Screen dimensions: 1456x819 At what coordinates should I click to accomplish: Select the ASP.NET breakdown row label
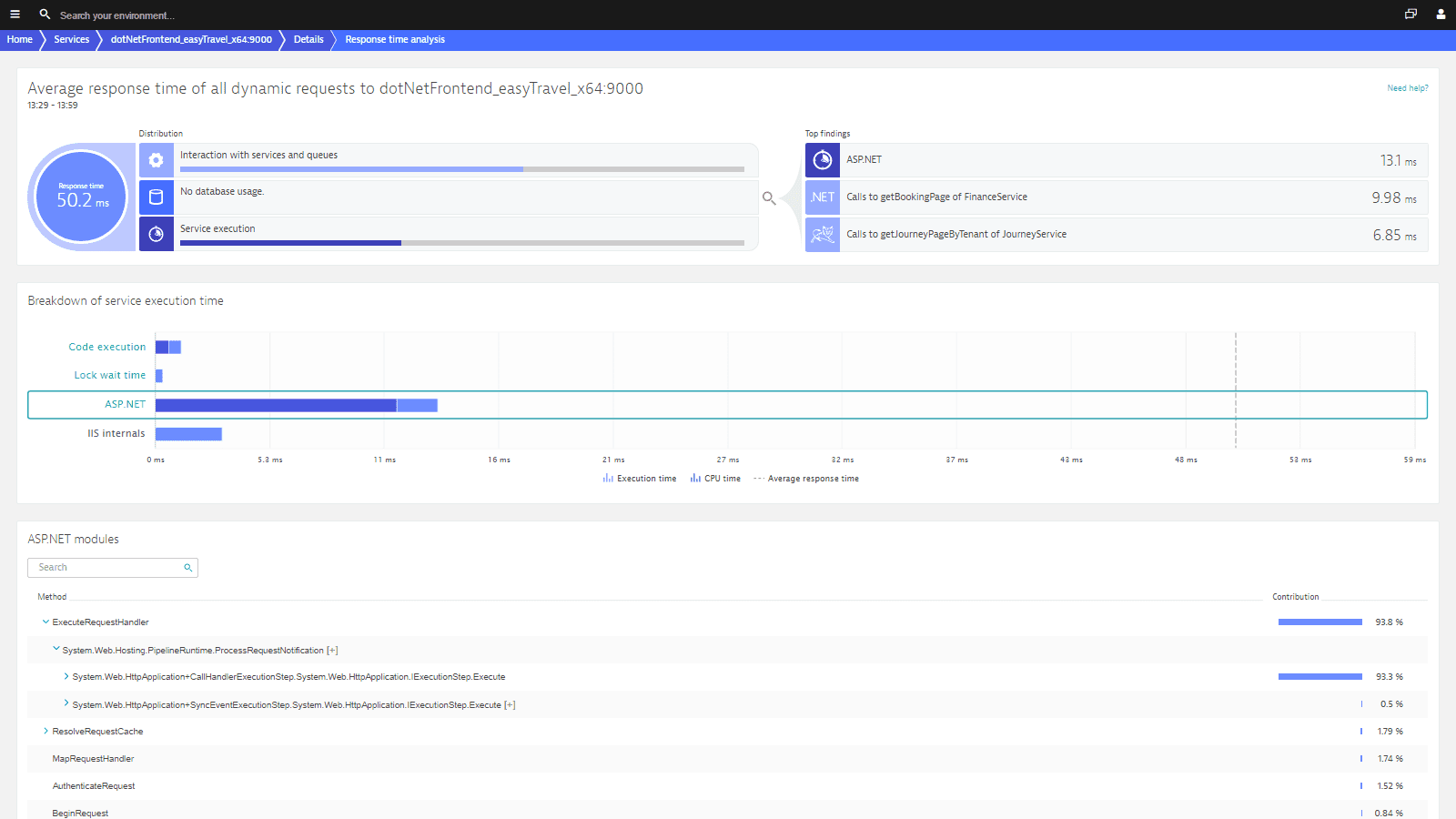(x=125, y=404)
